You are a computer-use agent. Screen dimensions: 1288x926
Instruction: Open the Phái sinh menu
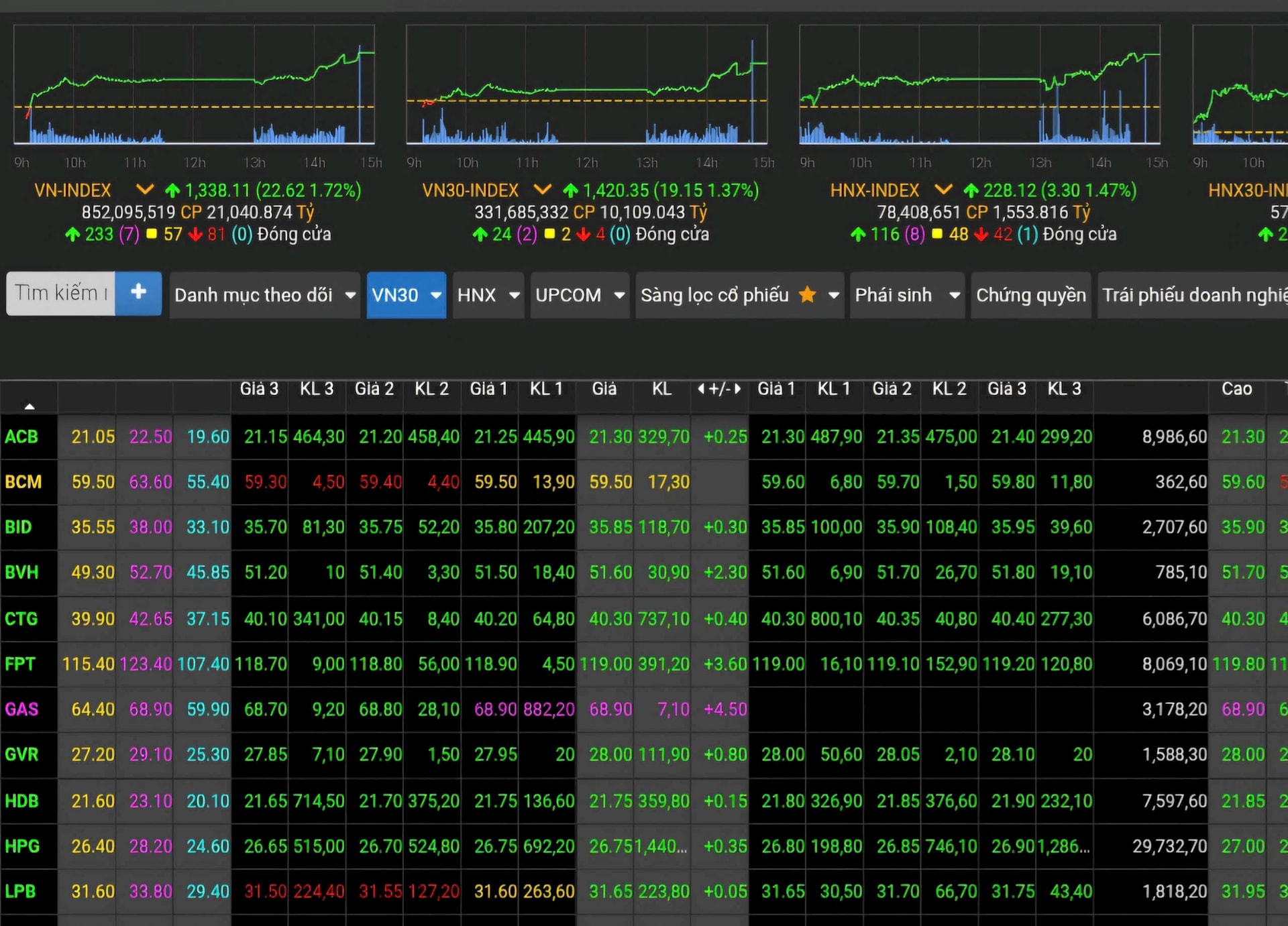(906, 295)
